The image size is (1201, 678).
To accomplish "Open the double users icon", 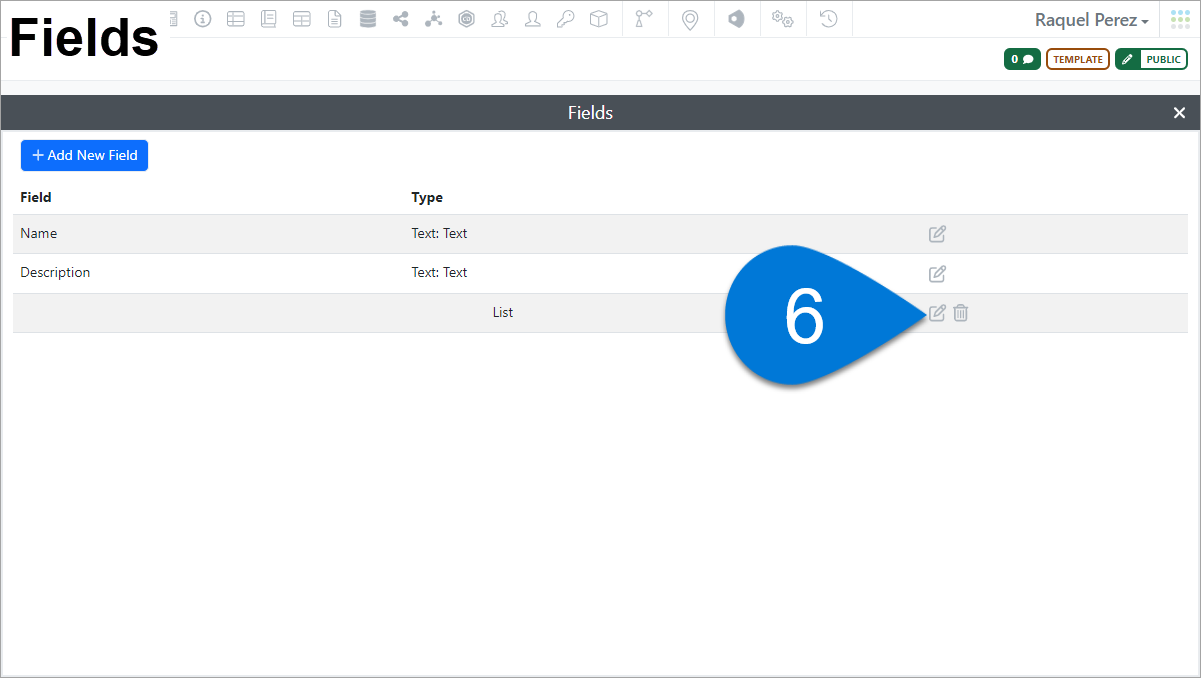I will (499, 19).
